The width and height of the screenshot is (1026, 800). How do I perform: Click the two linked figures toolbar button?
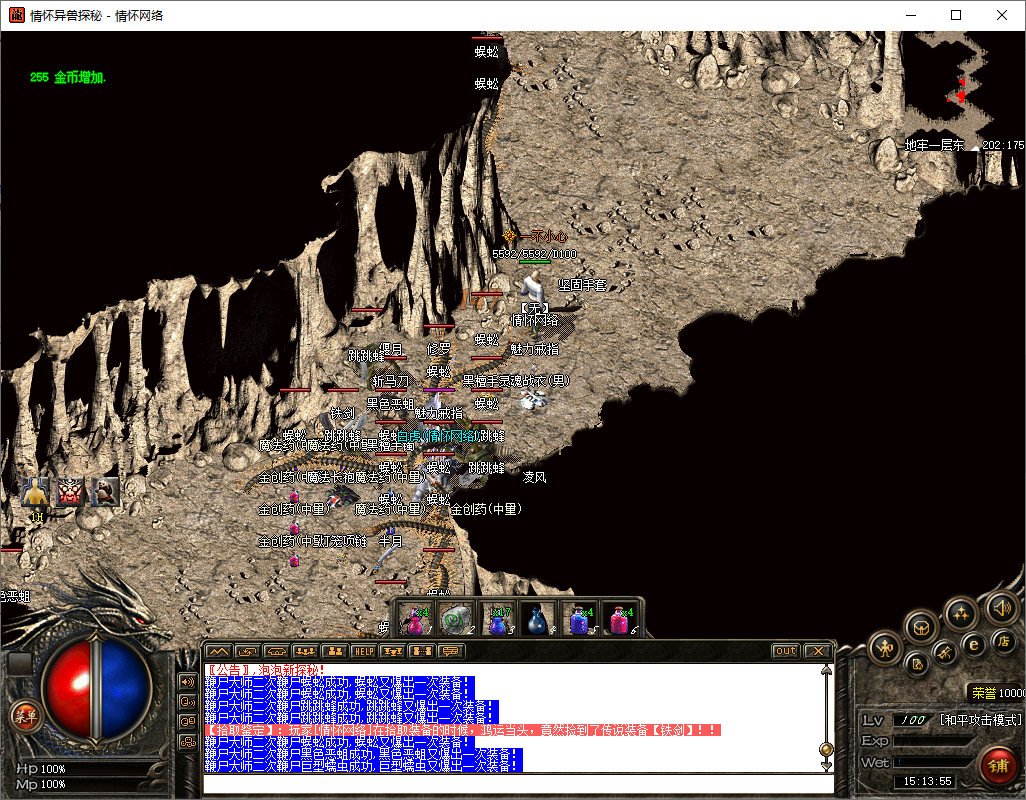tap(421, 652)
